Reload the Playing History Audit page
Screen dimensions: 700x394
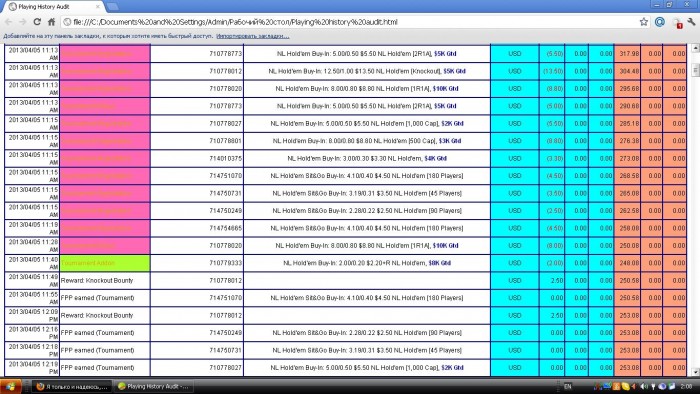point(37,22)
